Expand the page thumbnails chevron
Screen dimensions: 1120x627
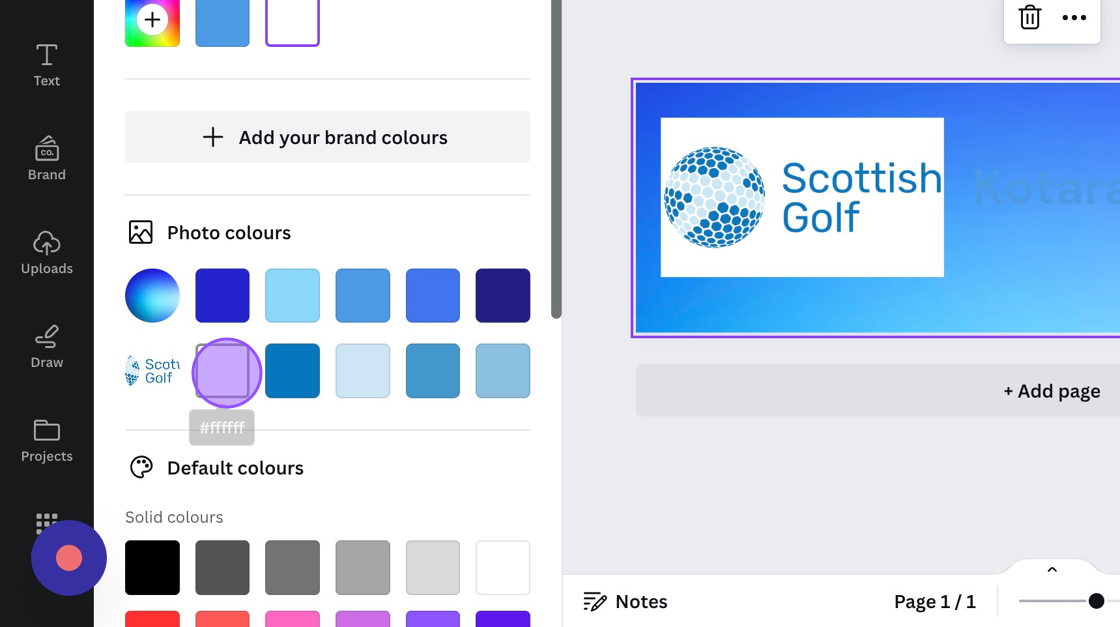(1051, 569)
